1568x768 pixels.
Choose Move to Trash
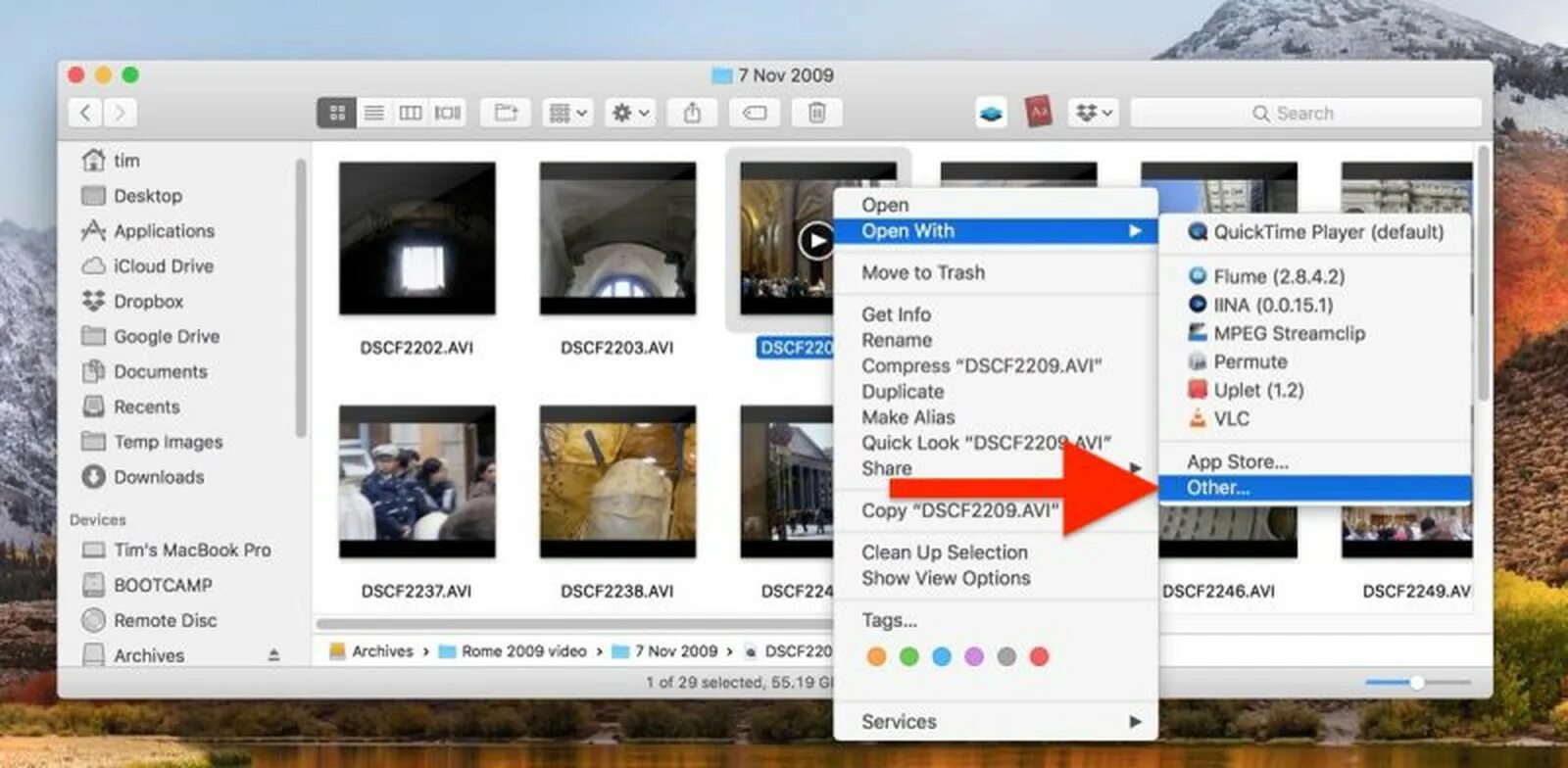pyautogui.click(x=923, y=272)
